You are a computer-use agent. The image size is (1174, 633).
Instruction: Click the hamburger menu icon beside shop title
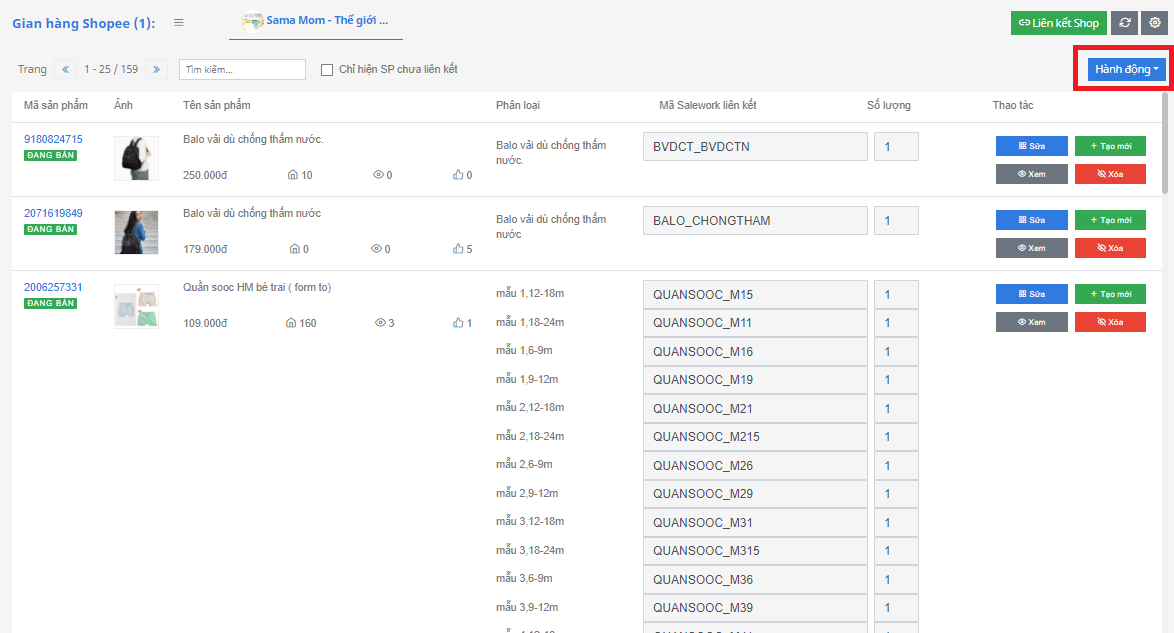[179, 22]
